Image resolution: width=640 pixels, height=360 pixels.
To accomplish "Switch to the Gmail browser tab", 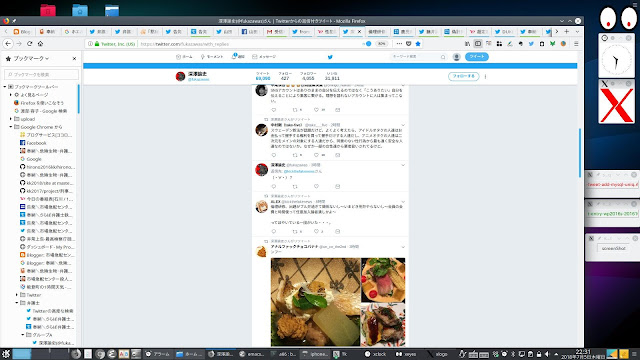I will coord(276,31).
